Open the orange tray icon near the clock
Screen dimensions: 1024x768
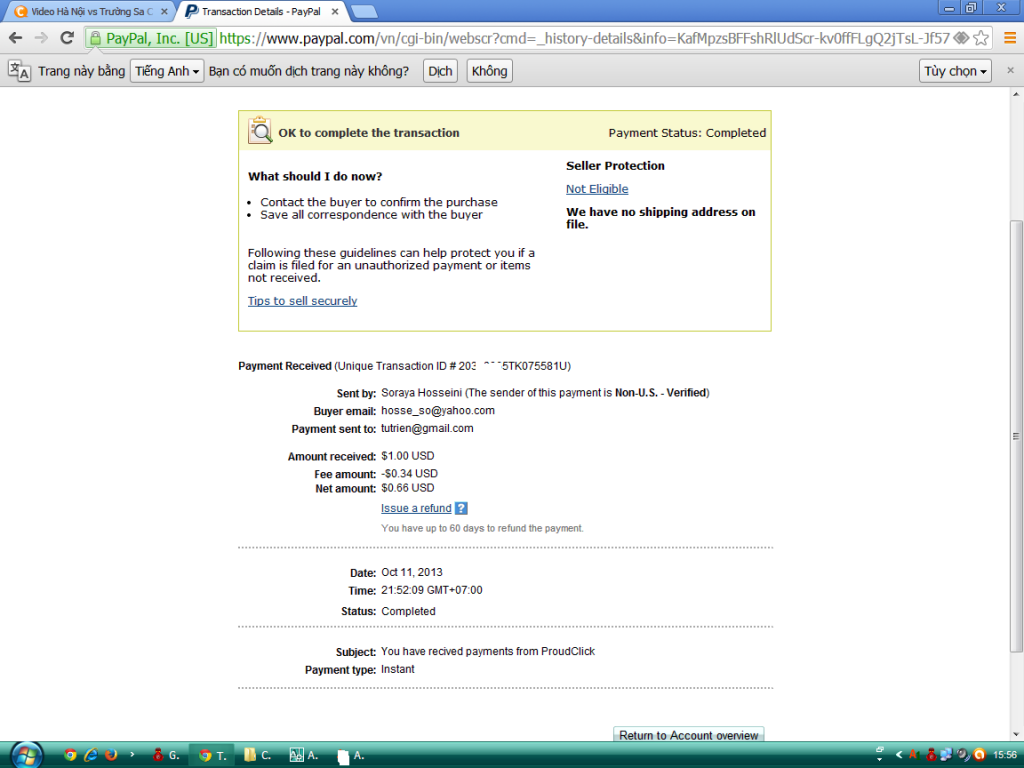tap(979, 755)
